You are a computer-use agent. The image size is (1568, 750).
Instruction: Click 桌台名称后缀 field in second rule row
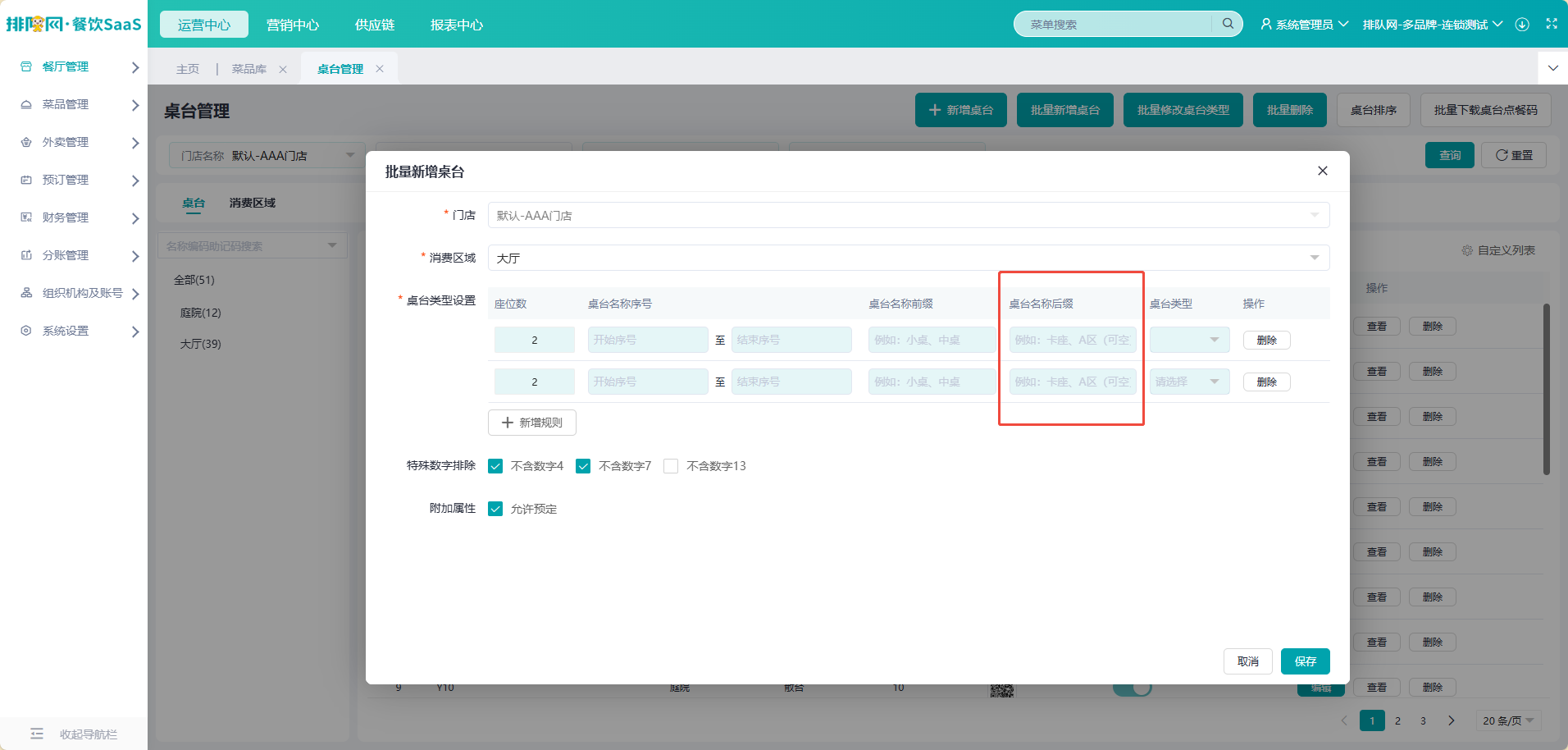[1073, 382]
